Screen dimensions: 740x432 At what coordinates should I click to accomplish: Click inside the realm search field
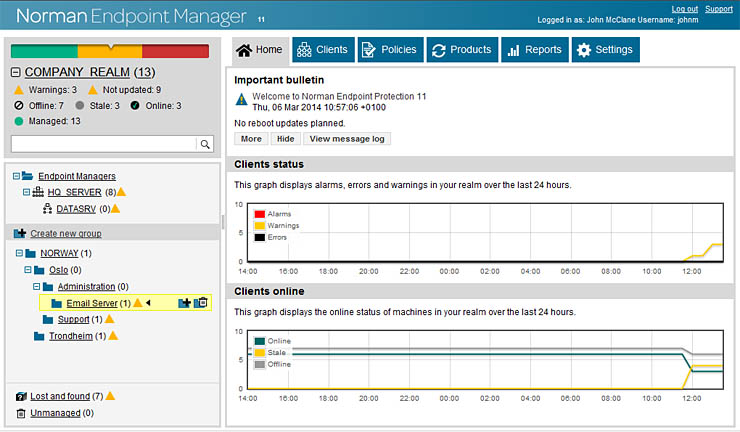[104, 144]
